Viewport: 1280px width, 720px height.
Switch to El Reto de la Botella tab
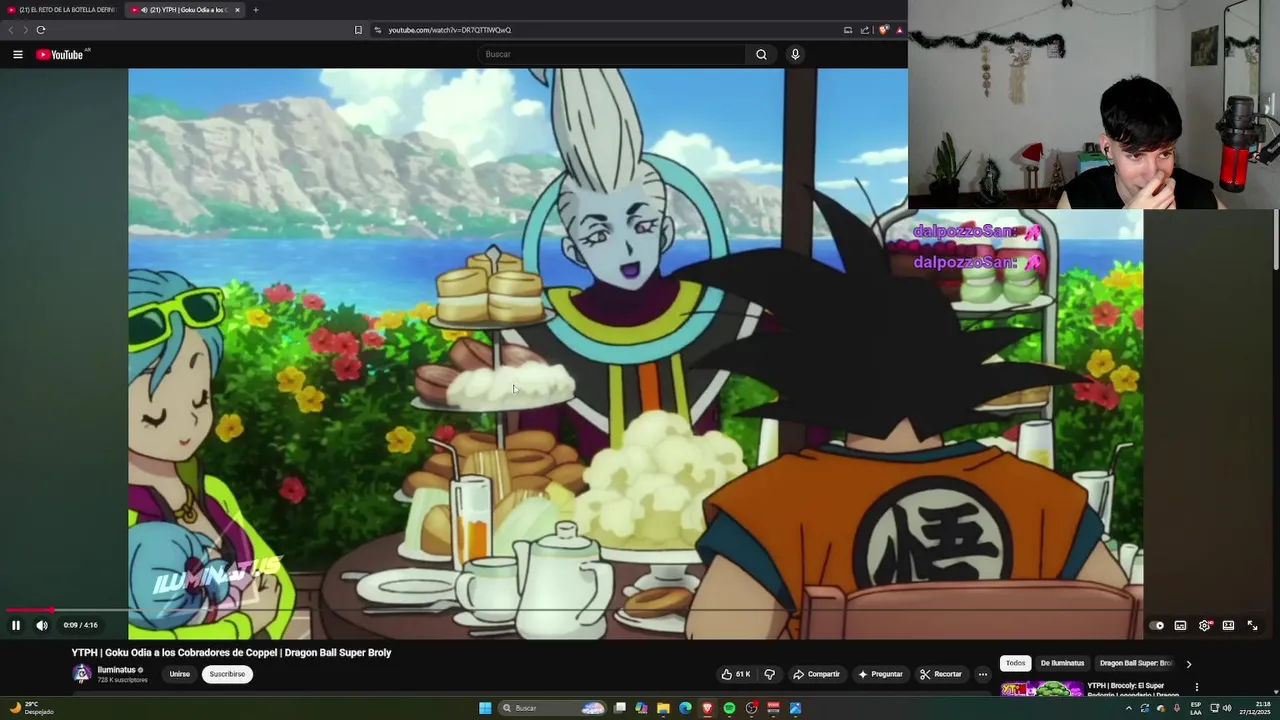(x=62, y=10)
